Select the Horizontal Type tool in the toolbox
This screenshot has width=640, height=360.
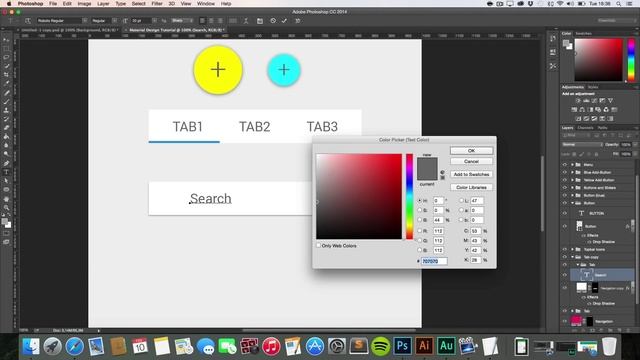6,172
